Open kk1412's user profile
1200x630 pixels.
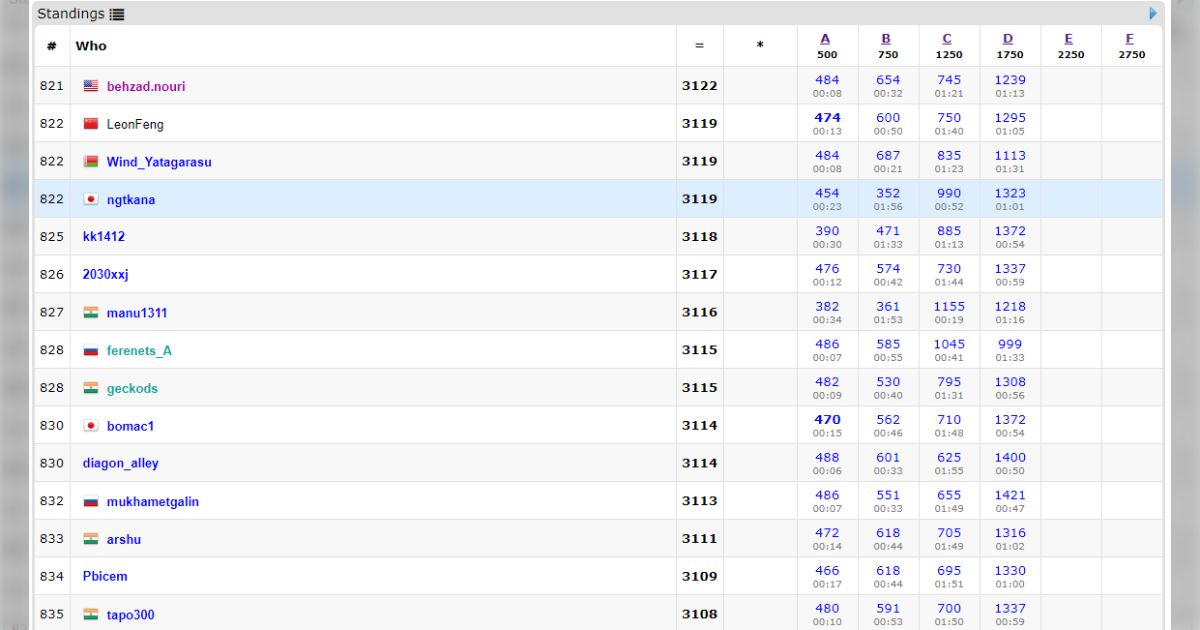tap(104, 237)
